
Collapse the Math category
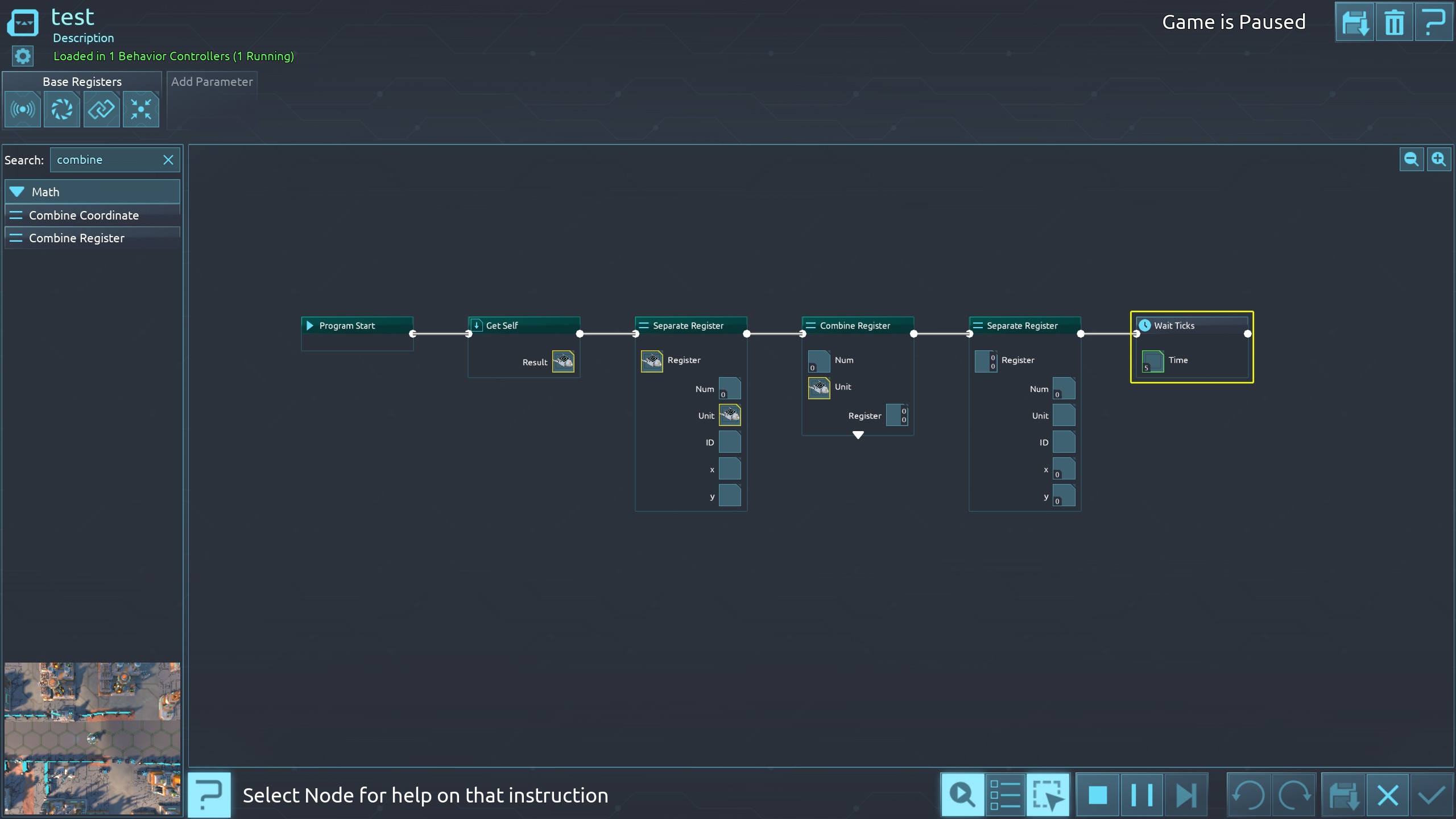point(17,192)
